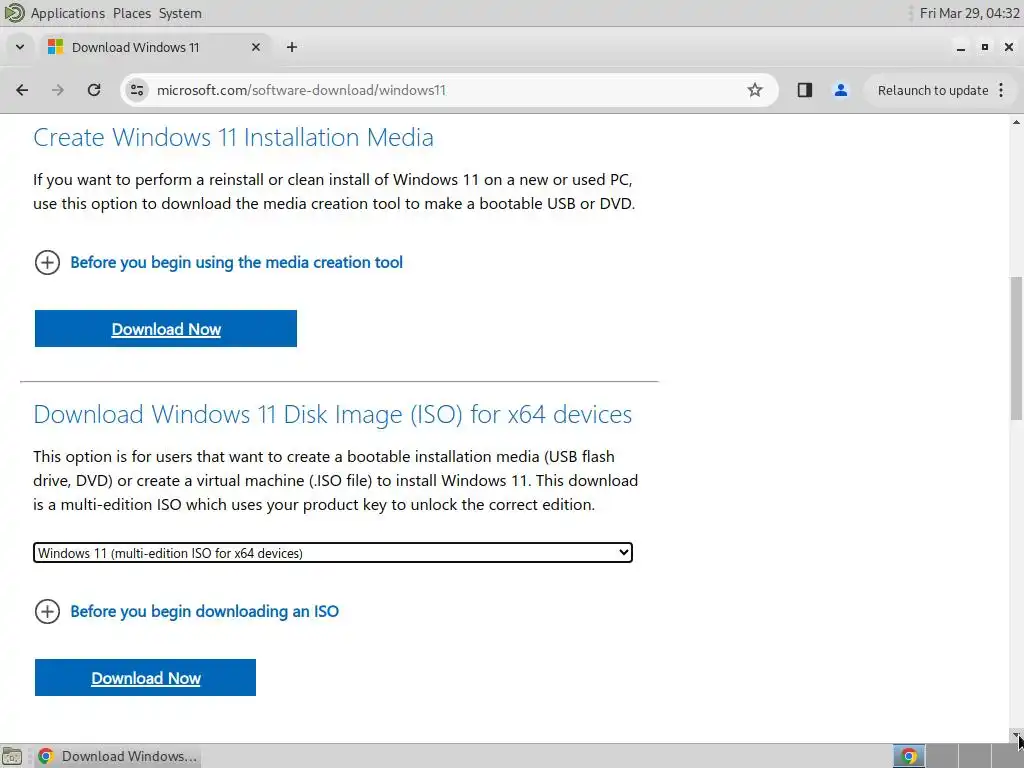Open the System menu
The height and width of the screenshot is (768, 1024).
tap(180, 13)
